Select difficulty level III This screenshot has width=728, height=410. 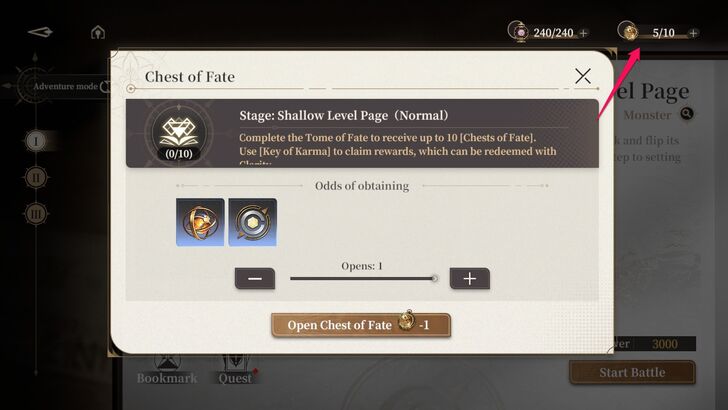coord(37,213)
